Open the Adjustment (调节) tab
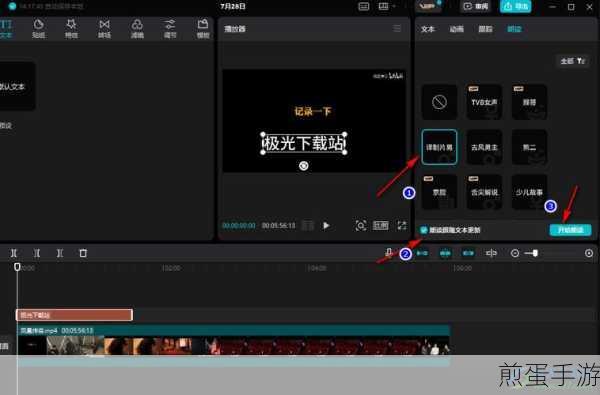Viewport: 600px width, 395px height. [170, 29]
